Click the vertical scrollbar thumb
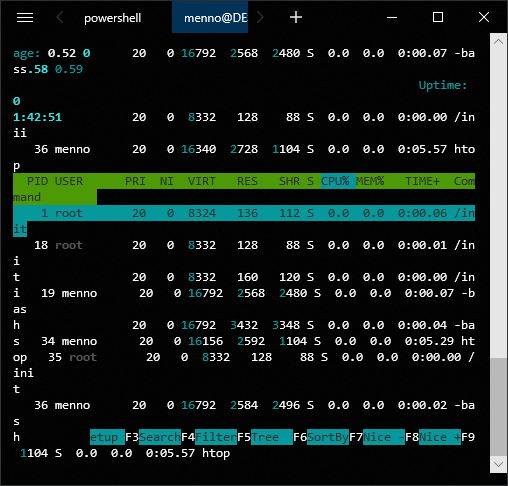The width and height of the screenshot is (508, 486). pyautogui.click(x=498, y=407)
